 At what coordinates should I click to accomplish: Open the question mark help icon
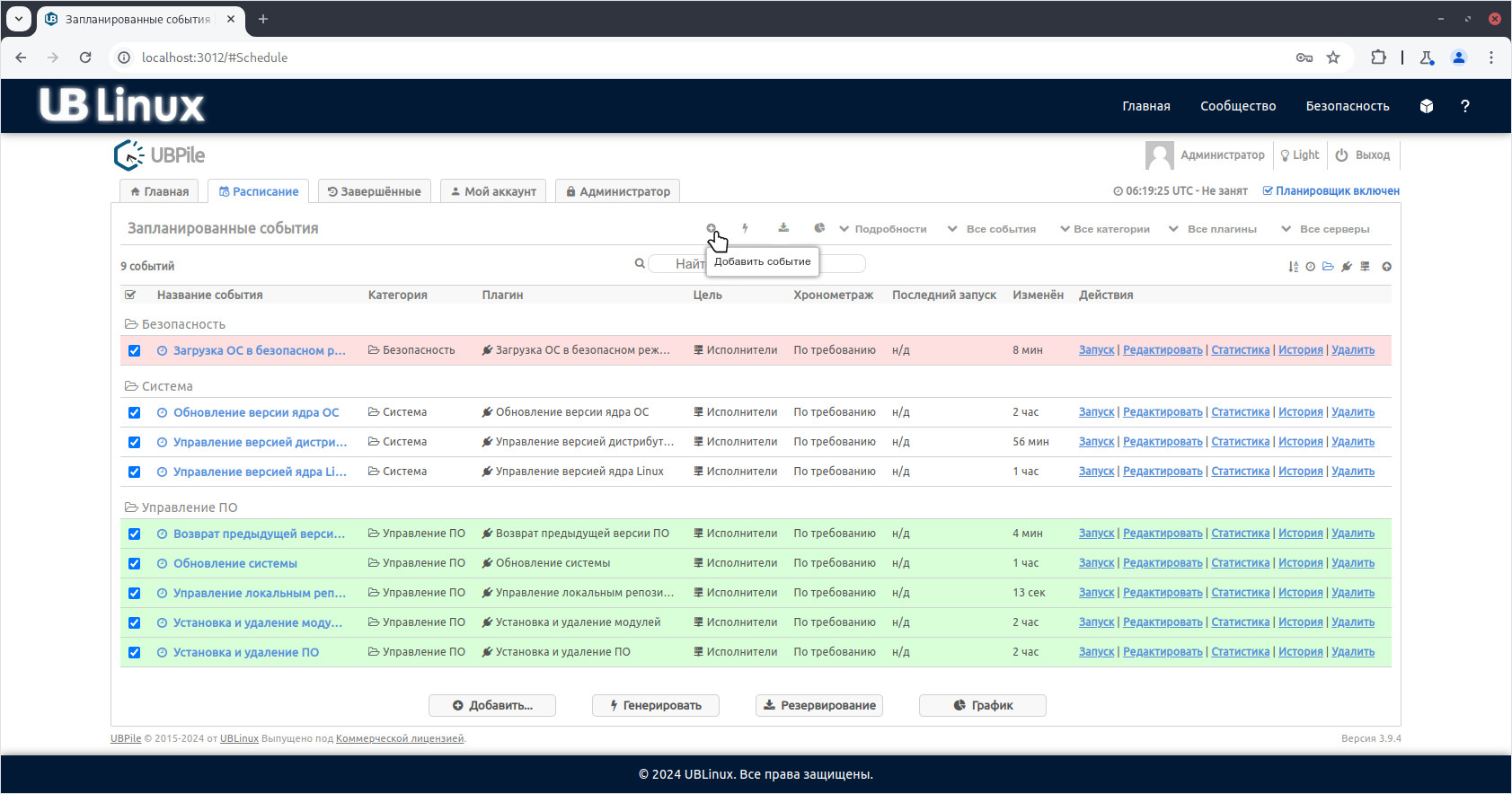(x=1465, y=106)
